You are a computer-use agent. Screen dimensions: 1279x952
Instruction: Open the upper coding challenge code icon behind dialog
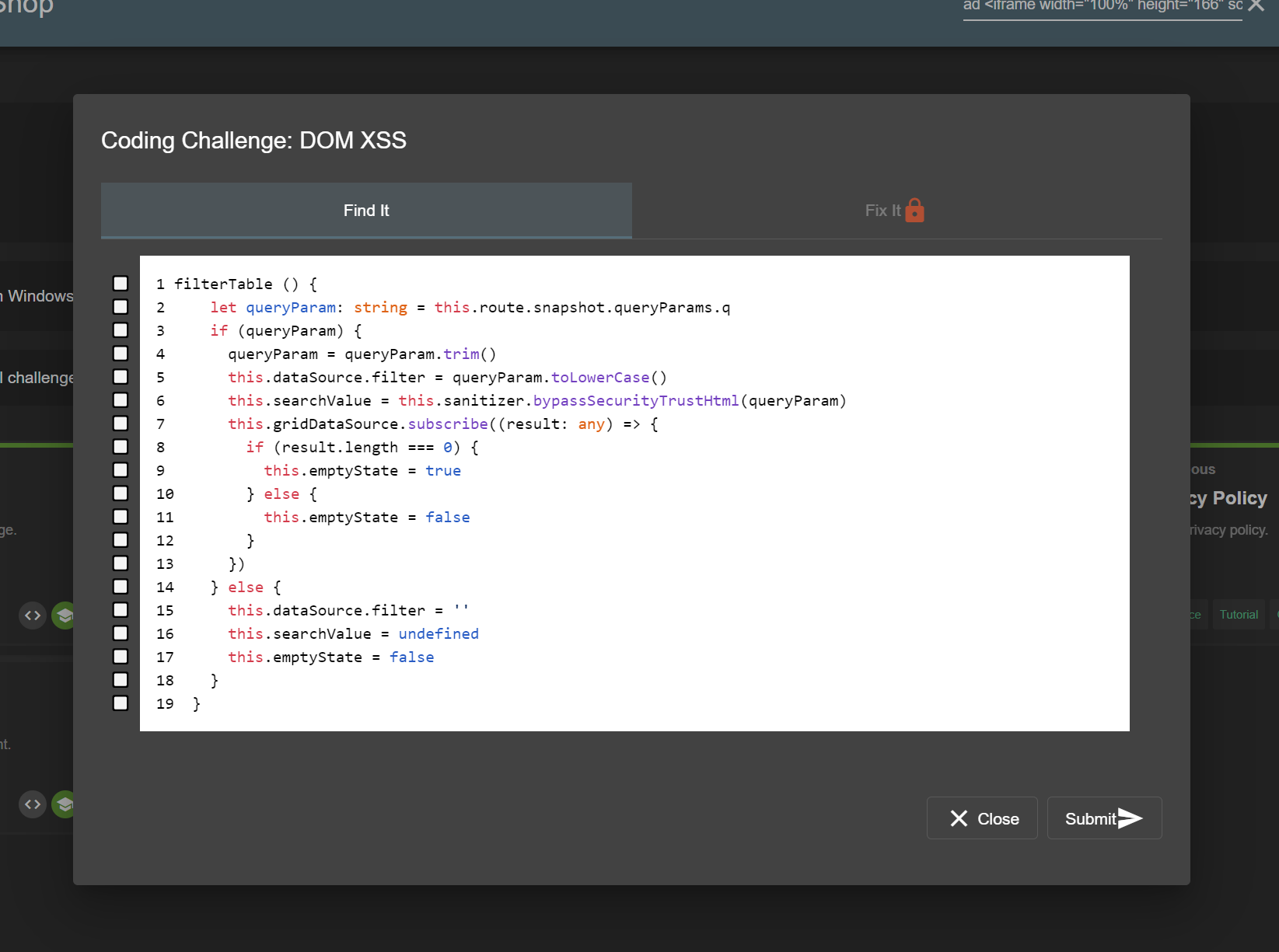click(x=33, y=615)
